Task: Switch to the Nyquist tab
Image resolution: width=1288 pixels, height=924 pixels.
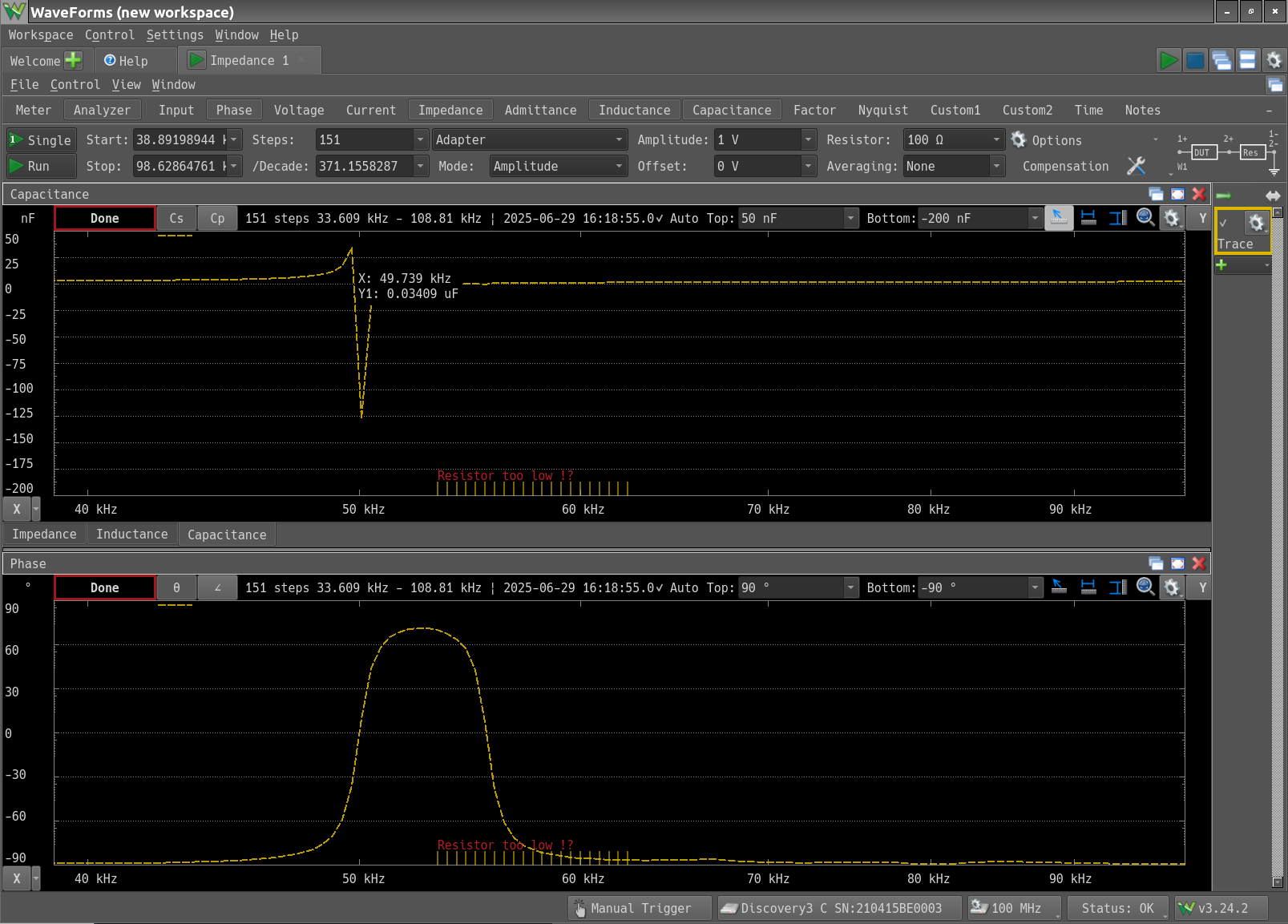Action: click(x=882, y=110)
